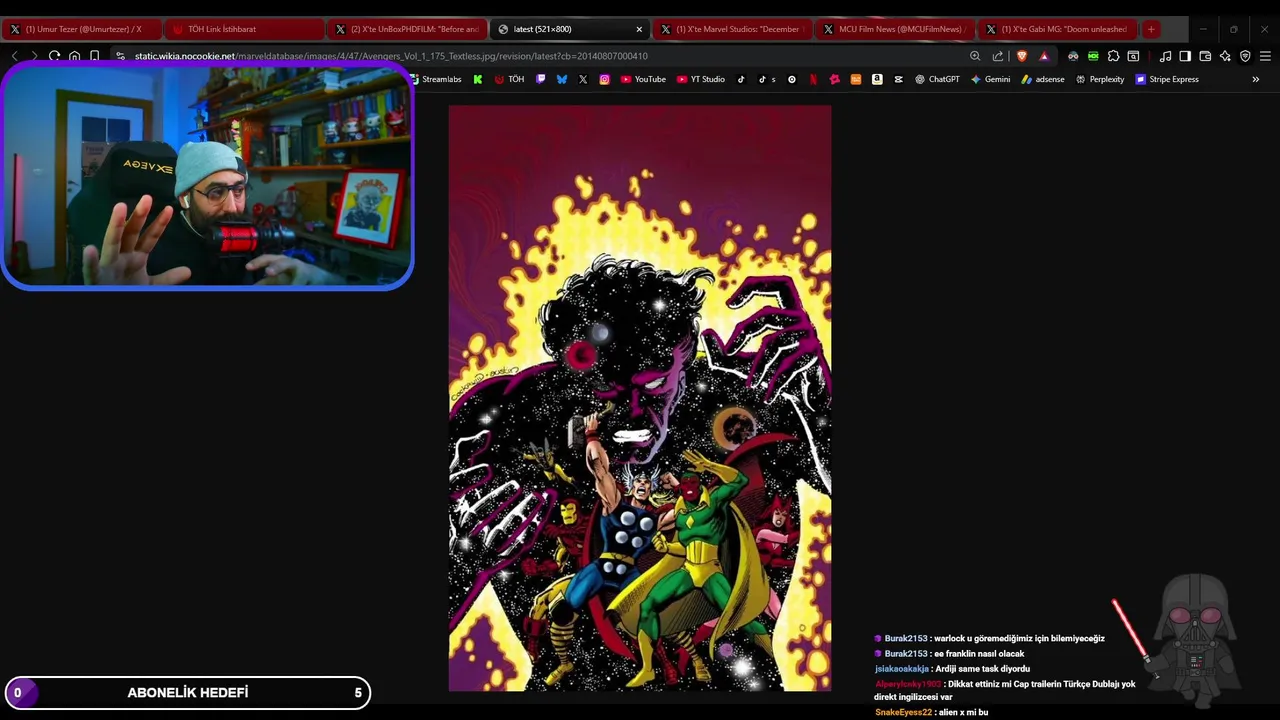This screenshot has height=720, width=1280.
Task: Open the Stripe Express bookmark
Action: (x=1167, y=79)
